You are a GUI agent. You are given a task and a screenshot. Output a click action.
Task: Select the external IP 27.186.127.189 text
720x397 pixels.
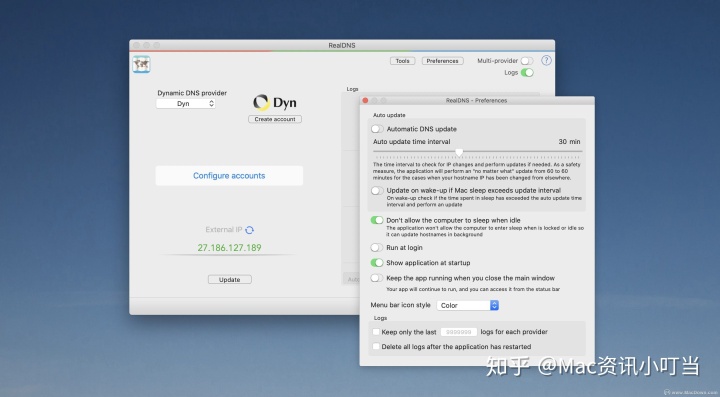pyautogui.click(x=229, y=248)
